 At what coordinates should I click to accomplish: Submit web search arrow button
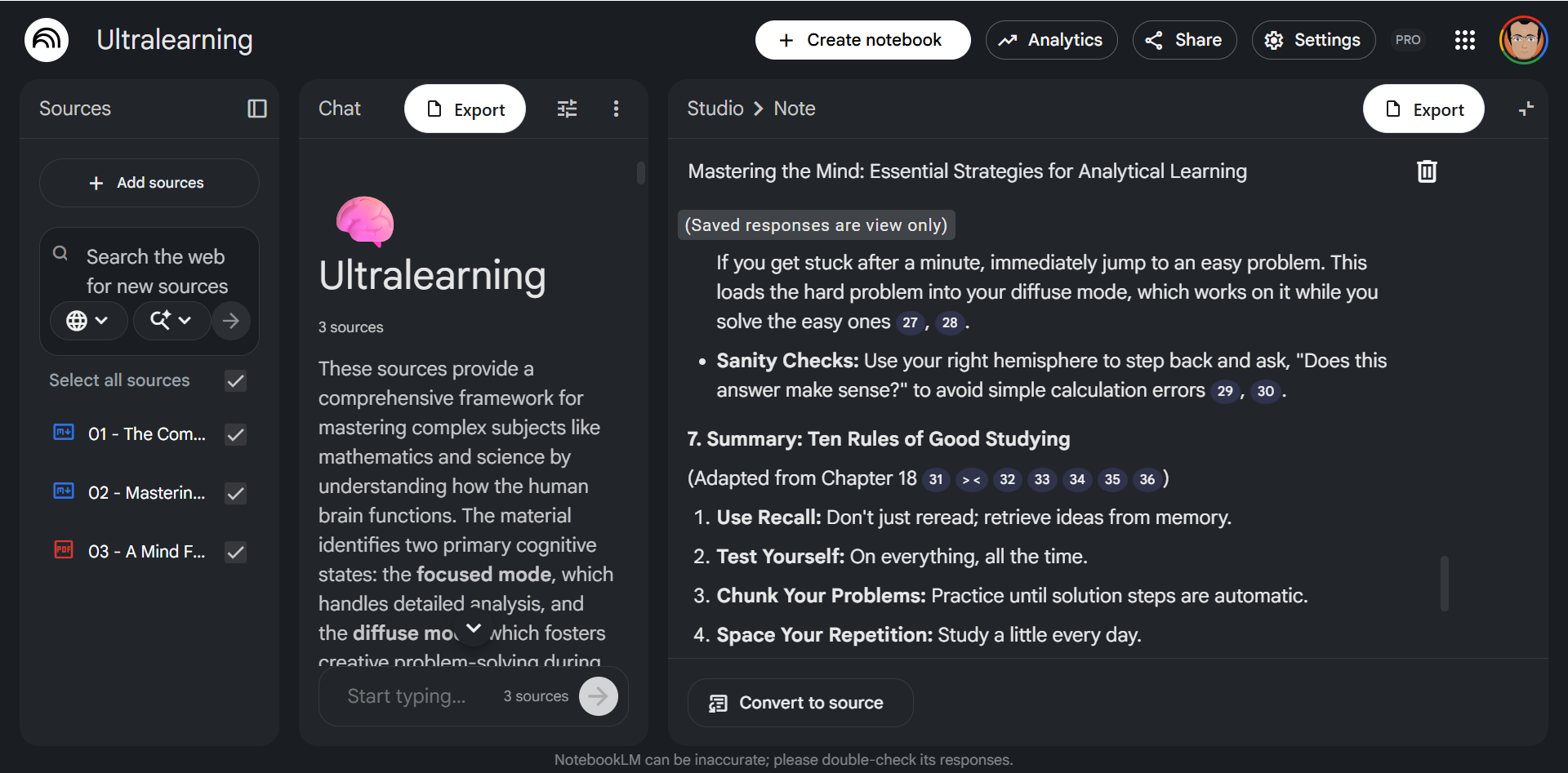tap(231, 321)
